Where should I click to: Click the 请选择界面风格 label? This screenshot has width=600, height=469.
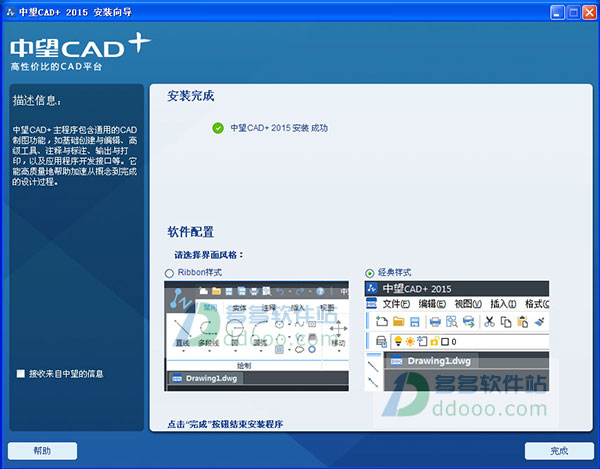[209, 255]
